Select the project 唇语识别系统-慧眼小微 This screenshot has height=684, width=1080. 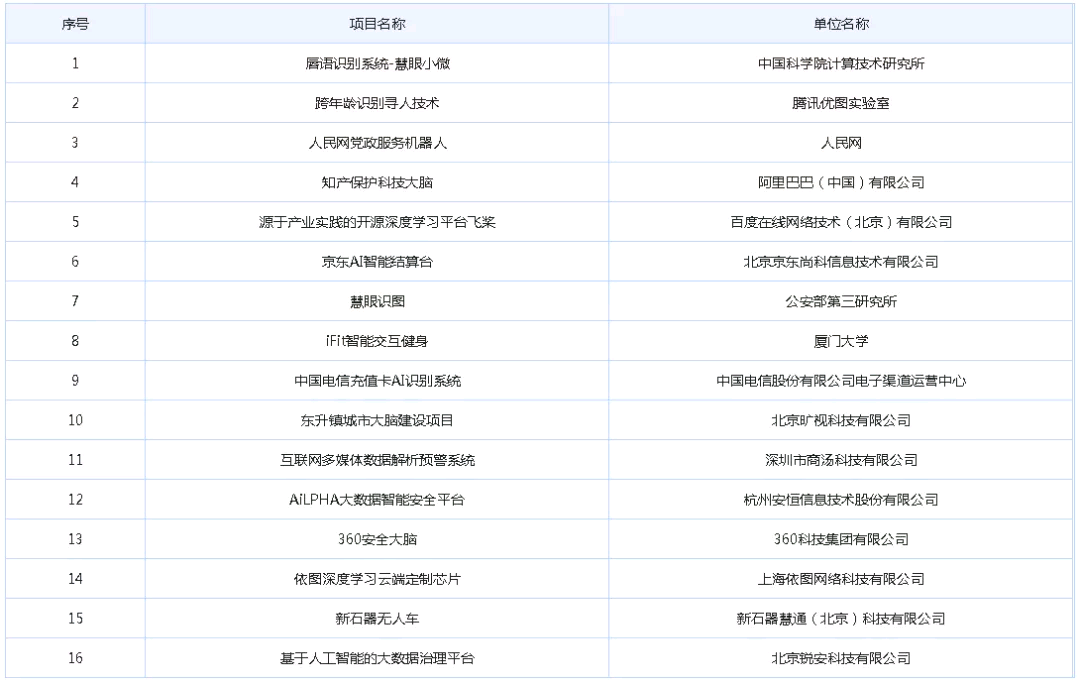pyautogui.click(x=377, y=63)
